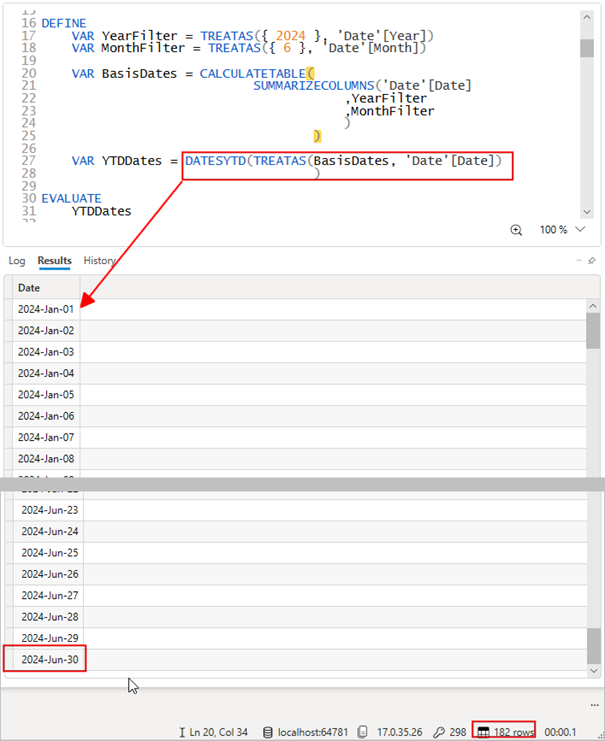Select the 2024-Jan-04 cell
The image size is (605, 741).
click(46, 373)
